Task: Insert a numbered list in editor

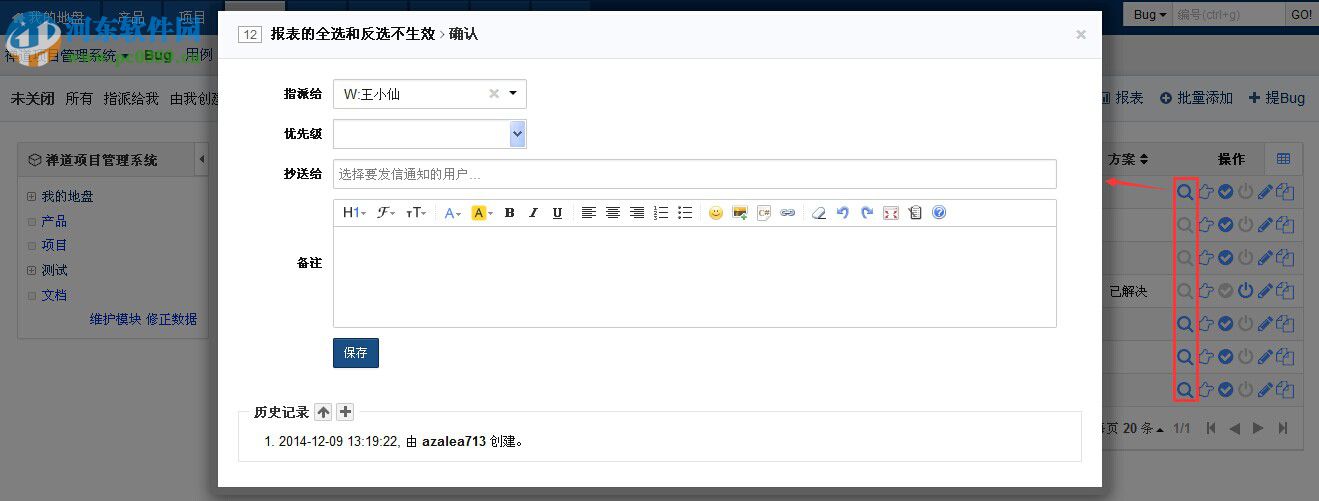Action: [x=661, y=213]
